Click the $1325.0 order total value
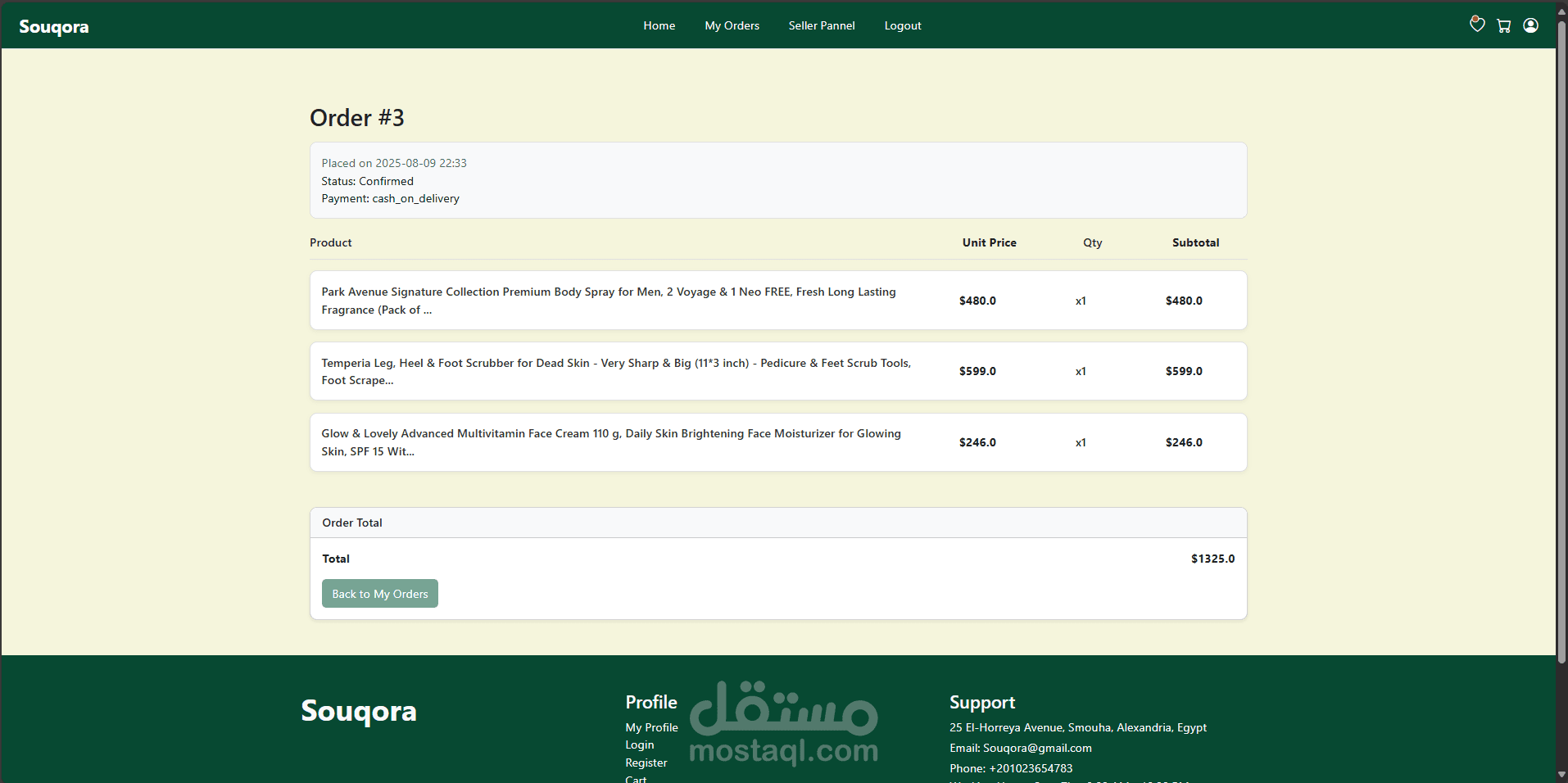 coord(1213,559)
